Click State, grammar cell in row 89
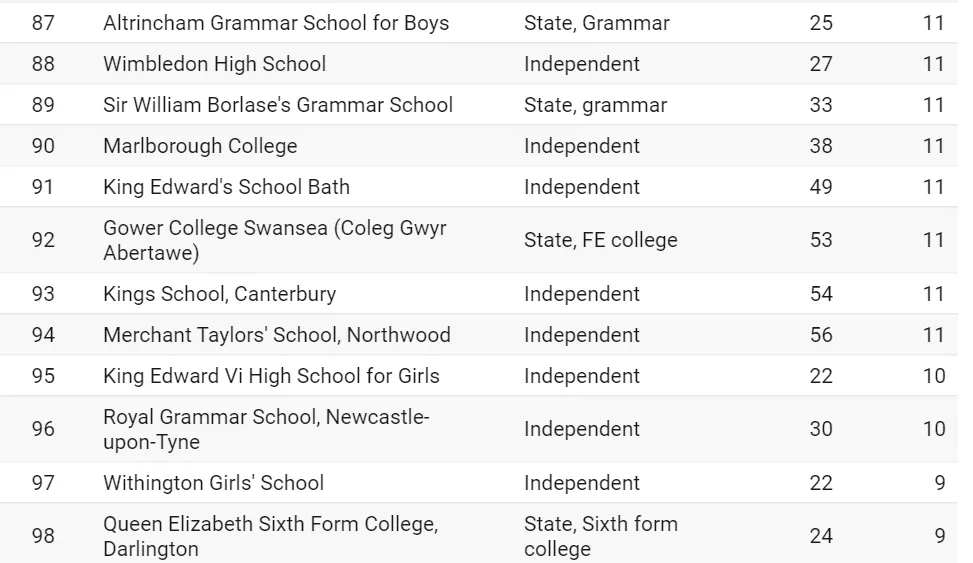 (595, 105)
